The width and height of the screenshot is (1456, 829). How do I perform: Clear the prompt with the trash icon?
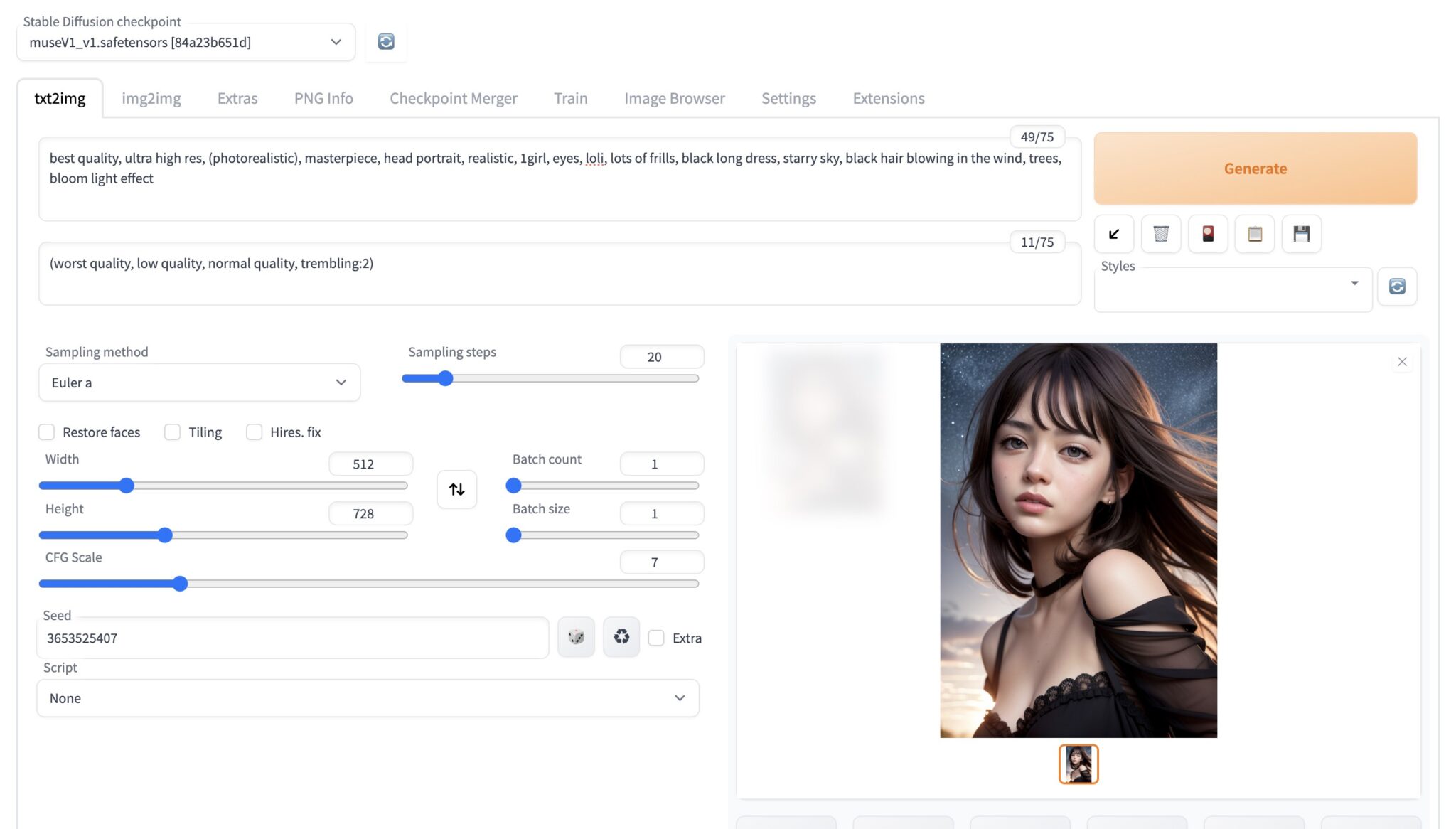click(x=1160, y=233)
